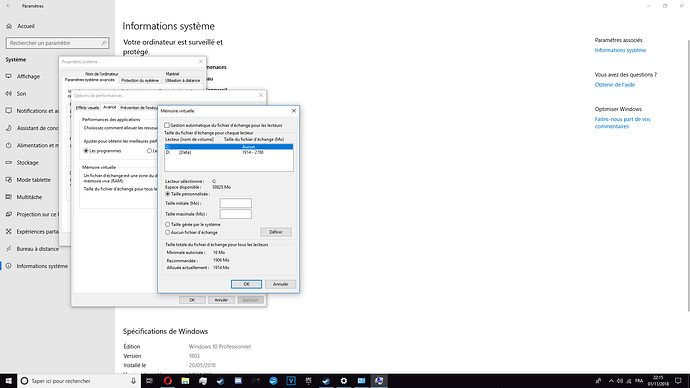Enable automatic paging file management checkbox

167,125
